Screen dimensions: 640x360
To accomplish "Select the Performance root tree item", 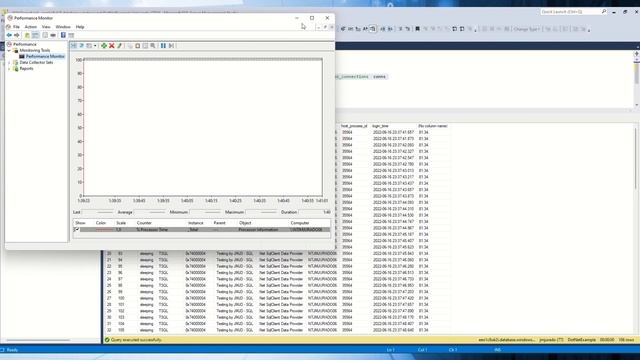I will pyautogui.click(x=25, y=44).
